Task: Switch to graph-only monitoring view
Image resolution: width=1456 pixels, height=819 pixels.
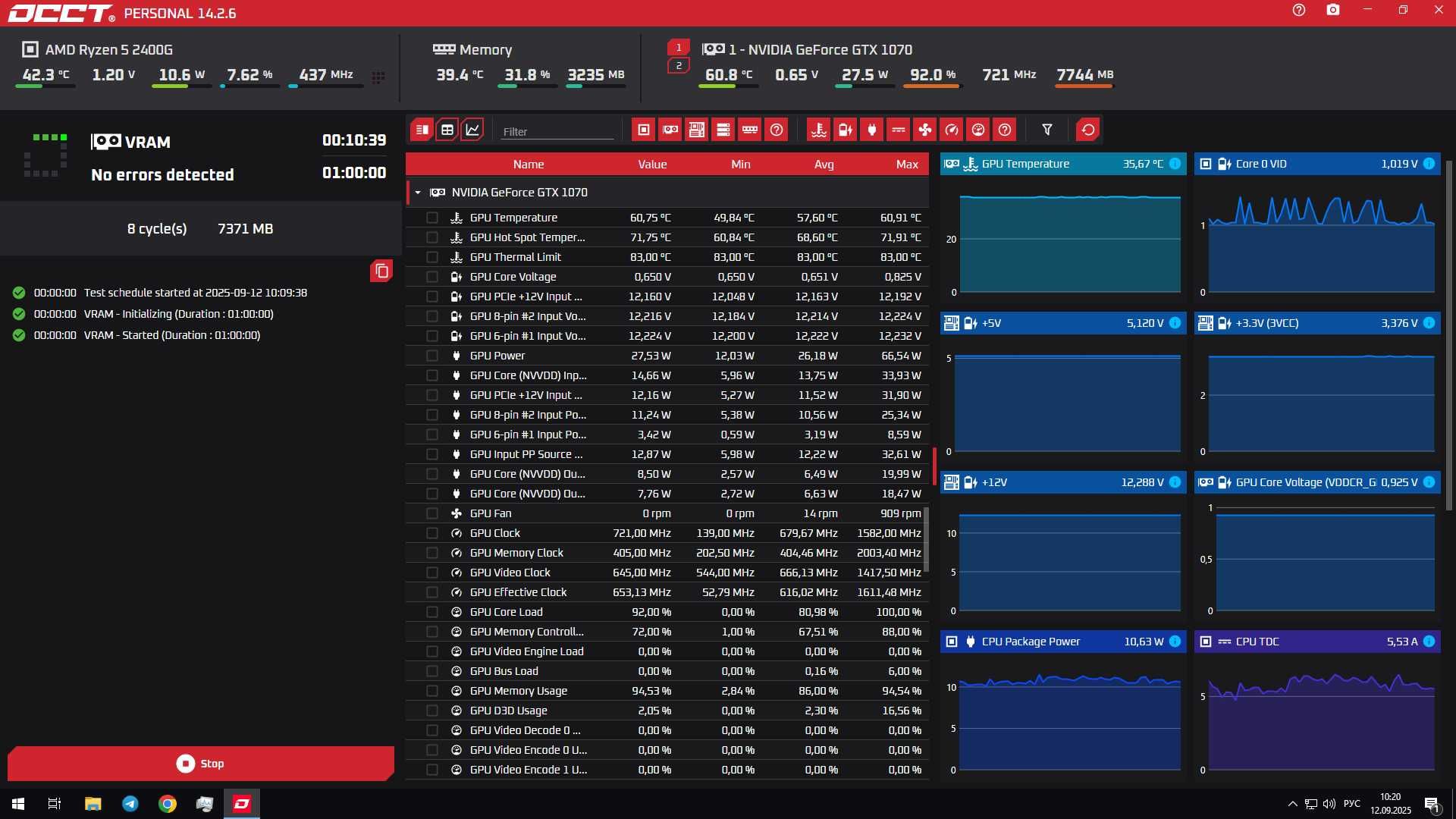Action: [472, 130]
